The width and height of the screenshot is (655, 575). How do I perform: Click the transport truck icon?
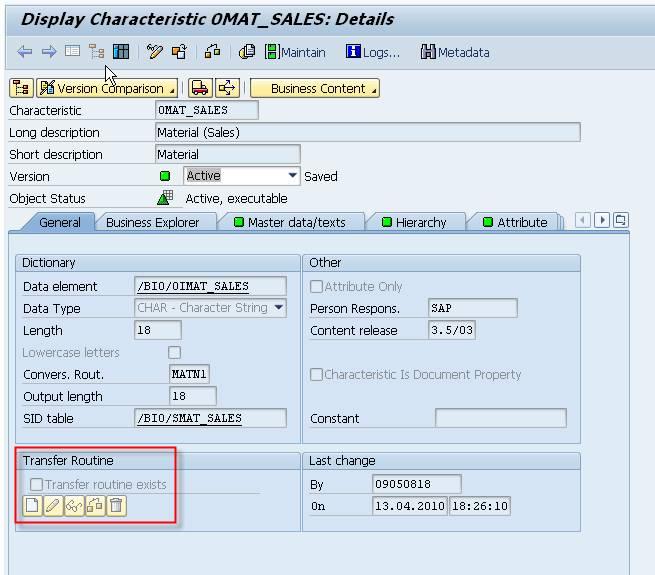[x=200, y=88]
